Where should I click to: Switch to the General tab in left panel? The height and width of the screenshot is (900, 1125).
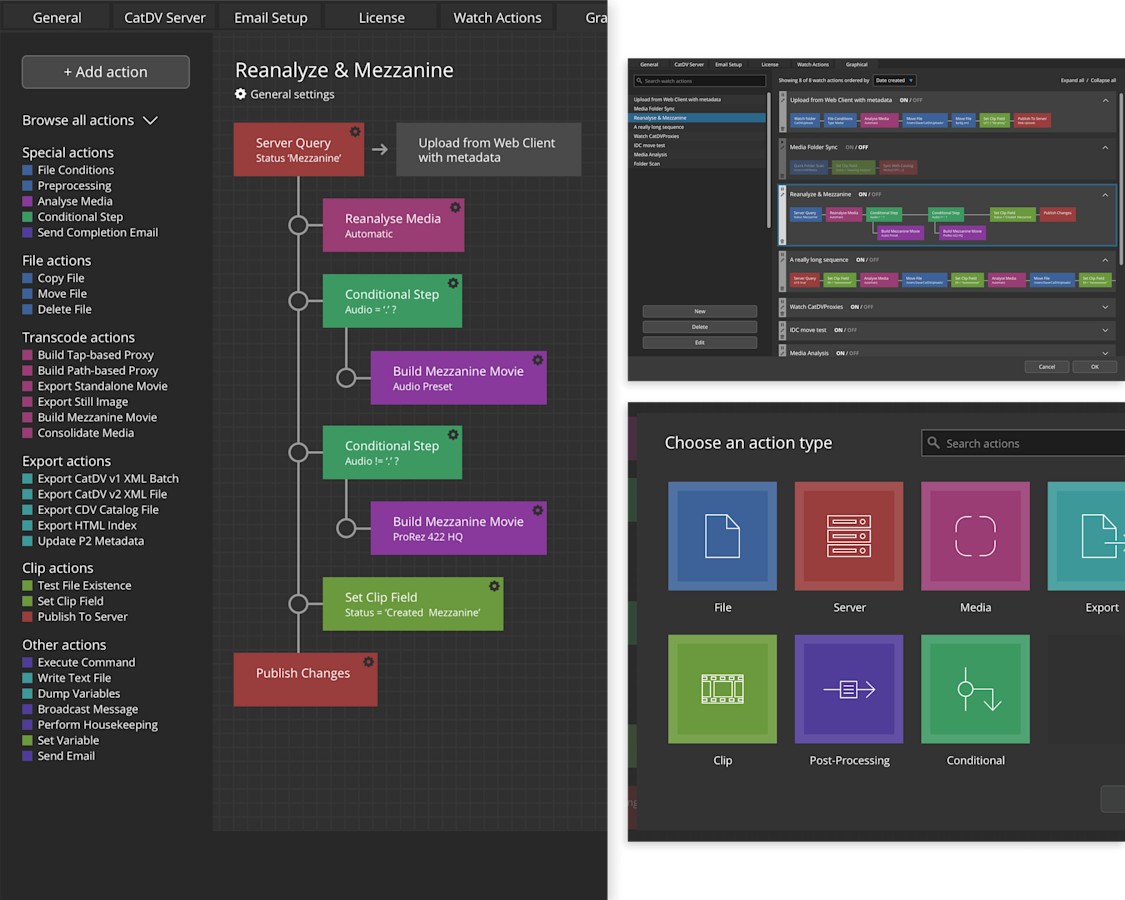coord(57,17)
